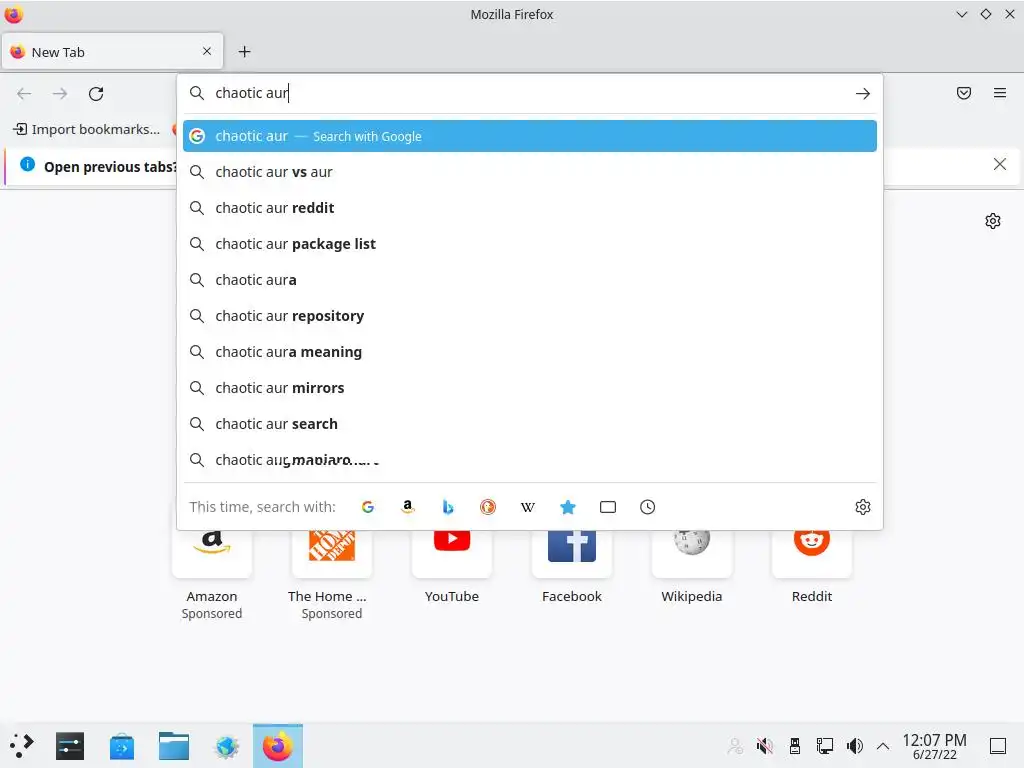The image size is (1024, 768).
Task: Close the New Tab tab
Action: [x=207, y=51]
